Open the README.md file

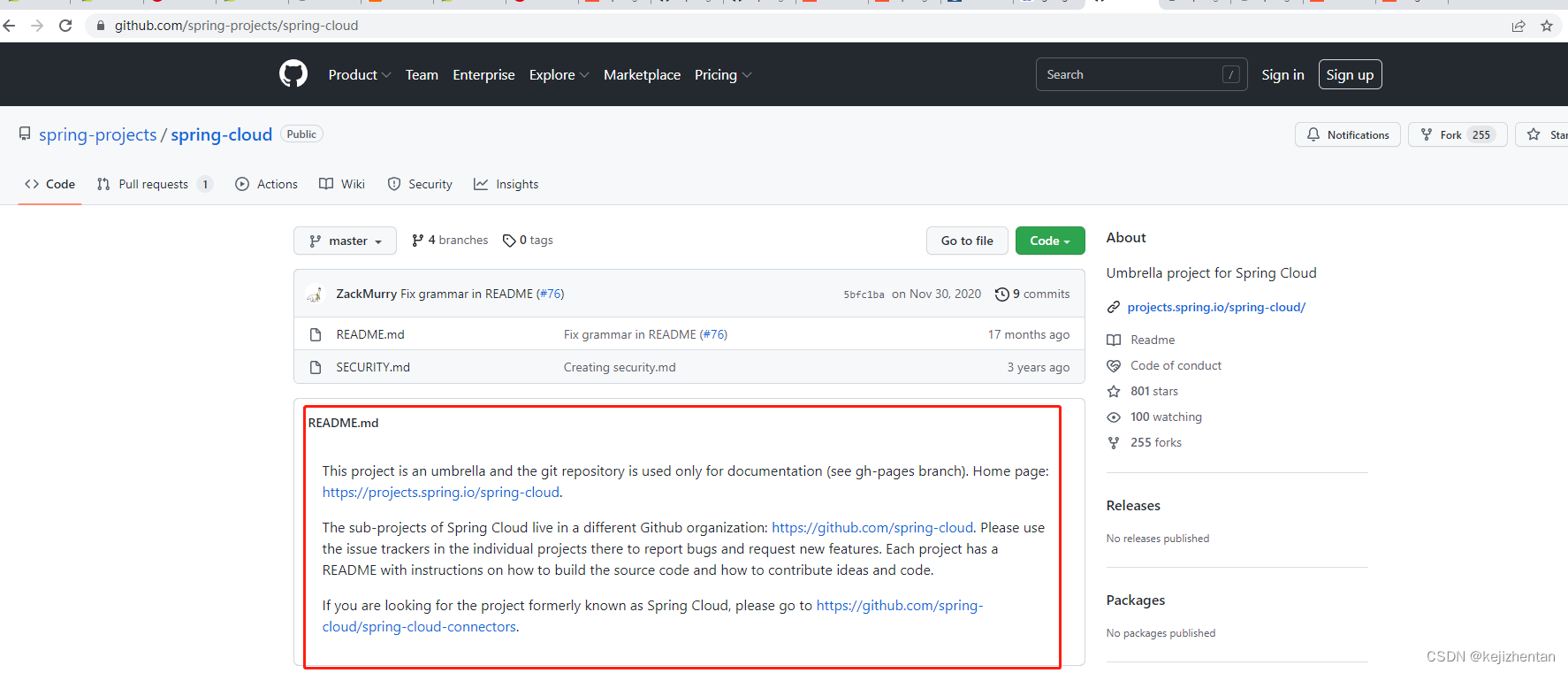369,334
